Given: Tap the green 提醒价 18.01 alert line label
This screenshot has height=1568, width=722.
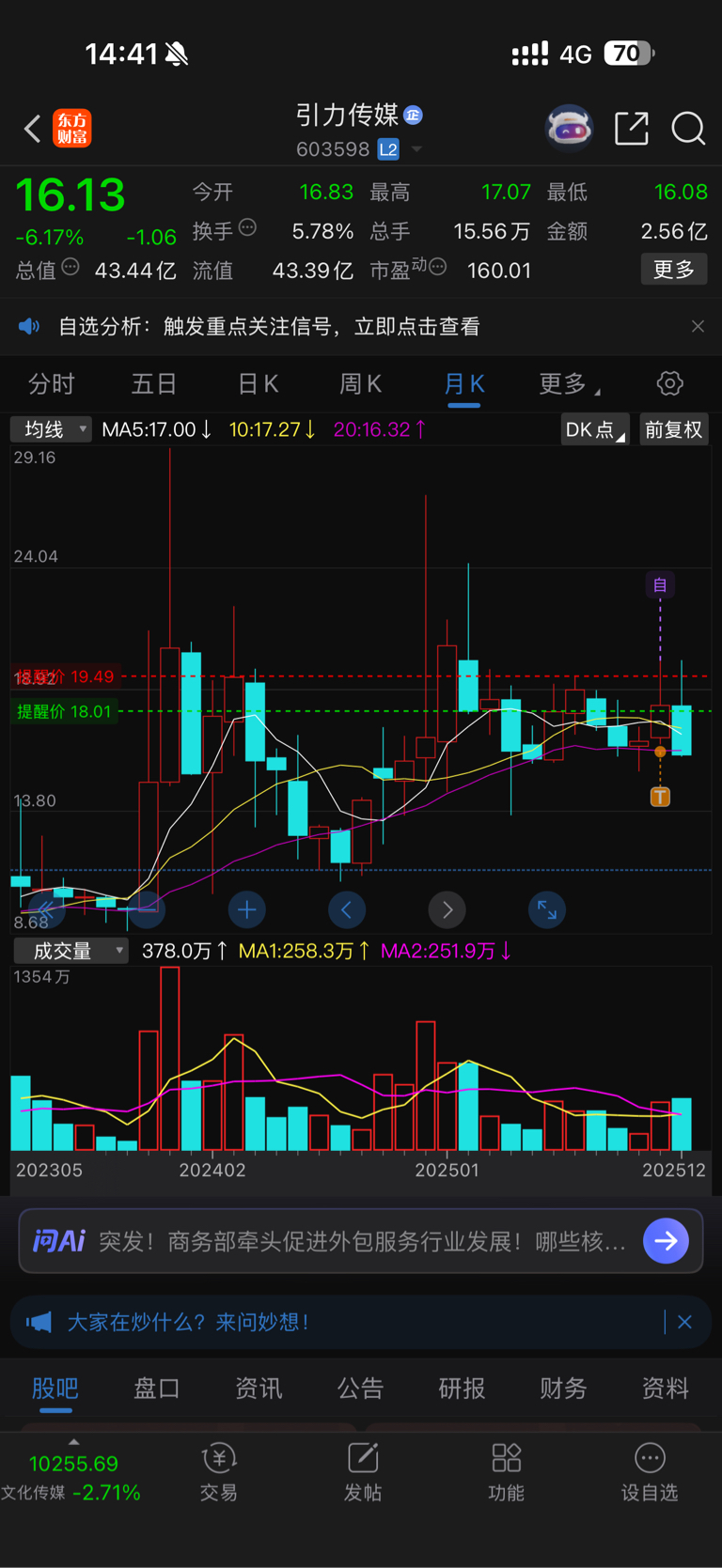Looking at the screenshot, I should coord(63,711).
